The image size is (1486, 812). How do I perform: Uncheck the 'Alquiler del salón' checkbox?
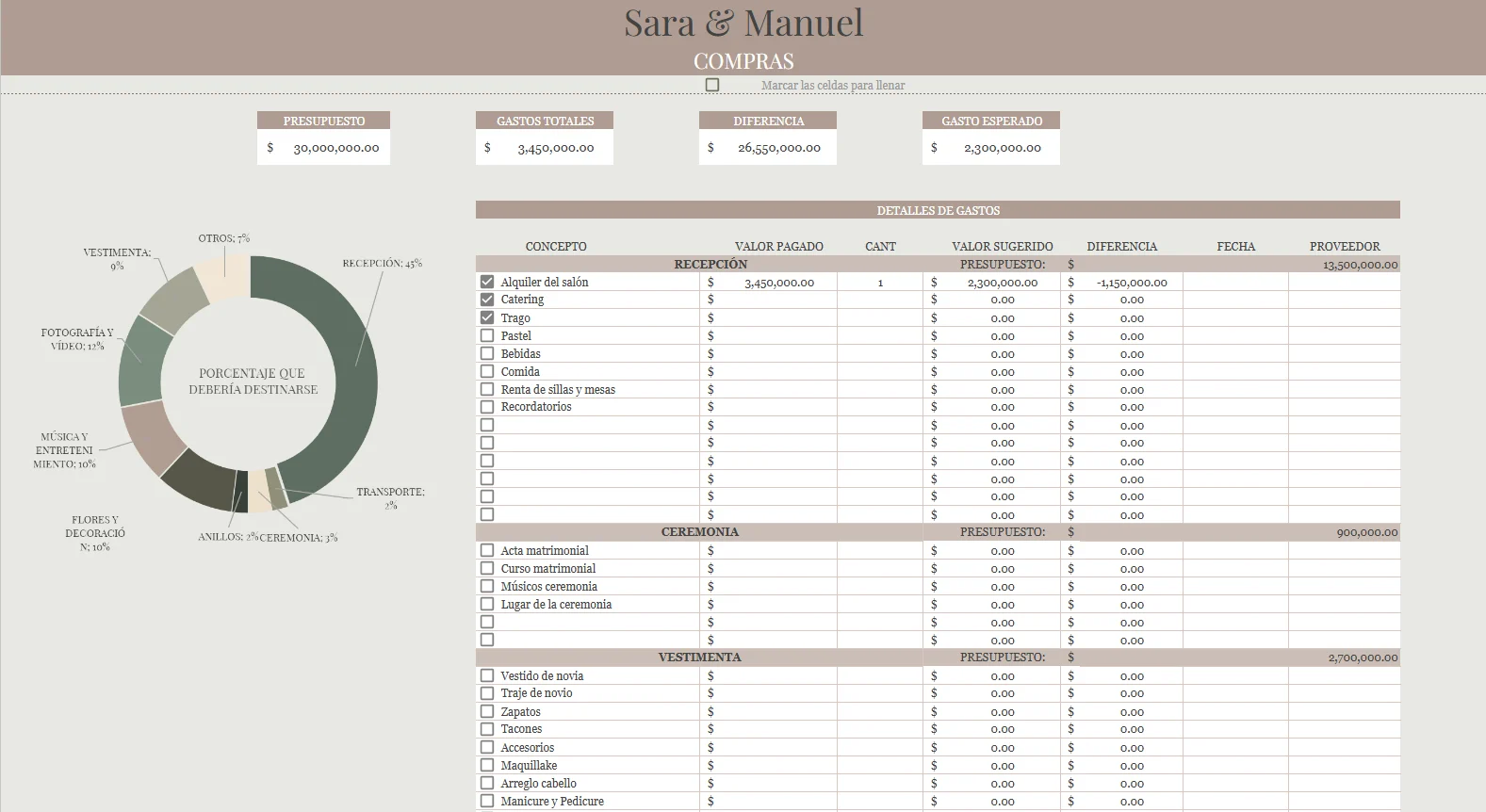487,282
